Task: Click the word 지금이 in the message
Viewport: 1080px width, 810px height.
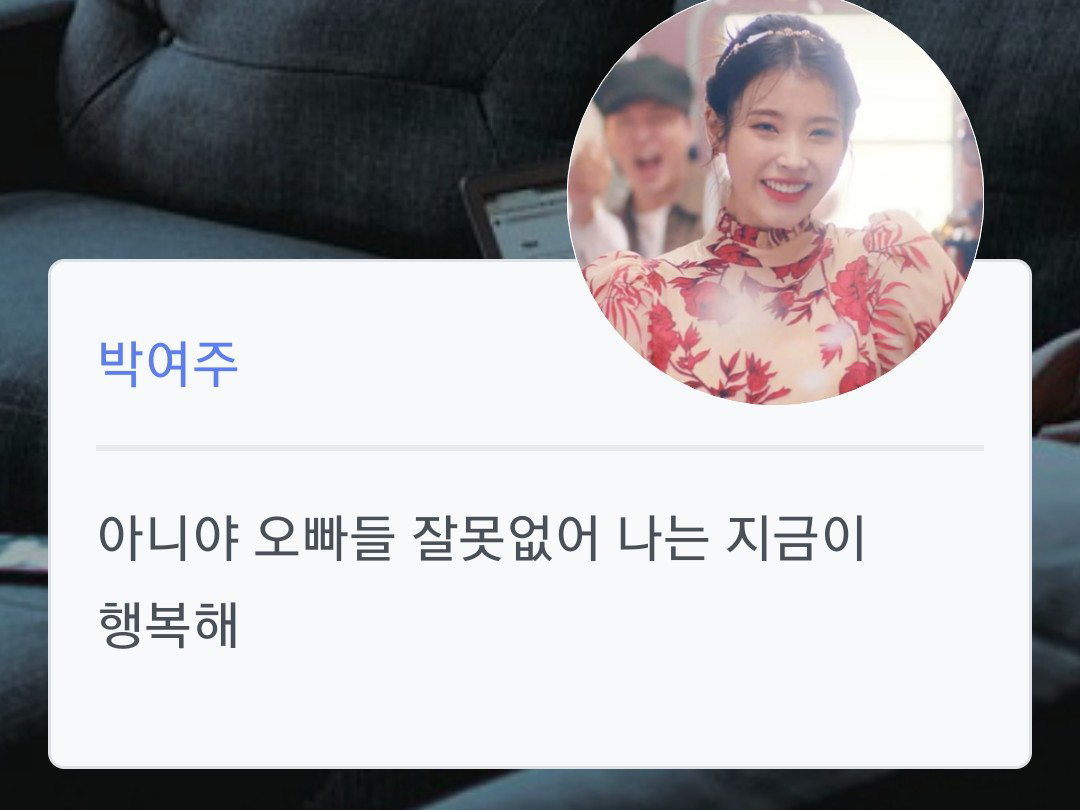Action: 795,538
